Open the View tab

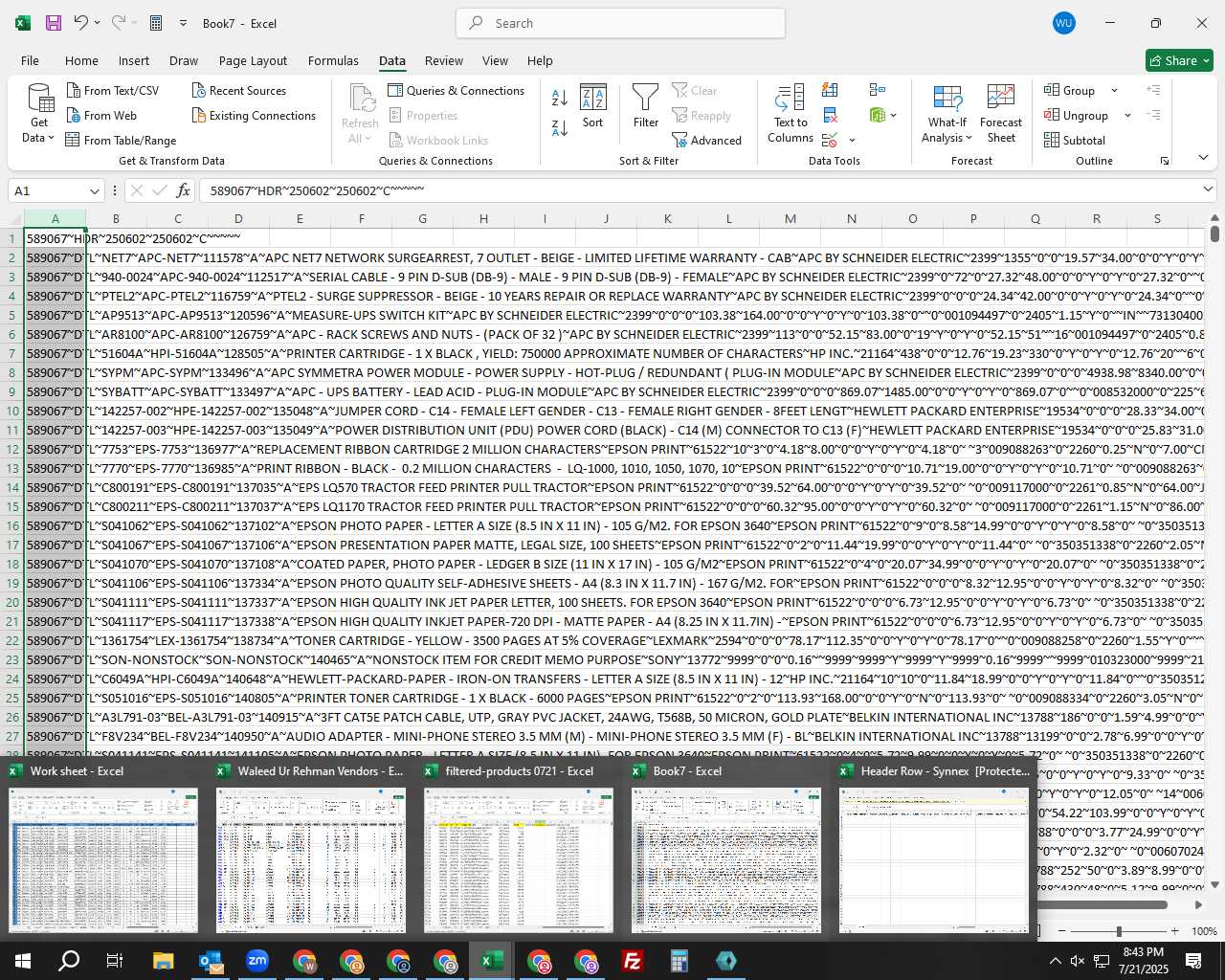495,60
